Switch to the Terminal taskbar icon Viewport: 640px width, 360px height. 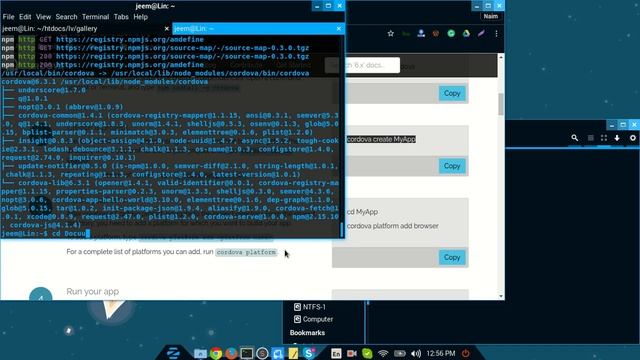coord(247,353)
